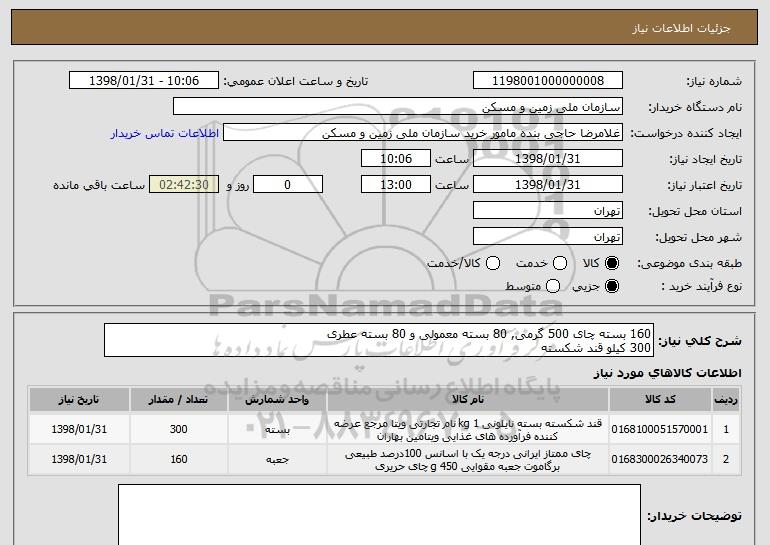
Task: Click the کد کالا column header
Action: pos(660,399)
